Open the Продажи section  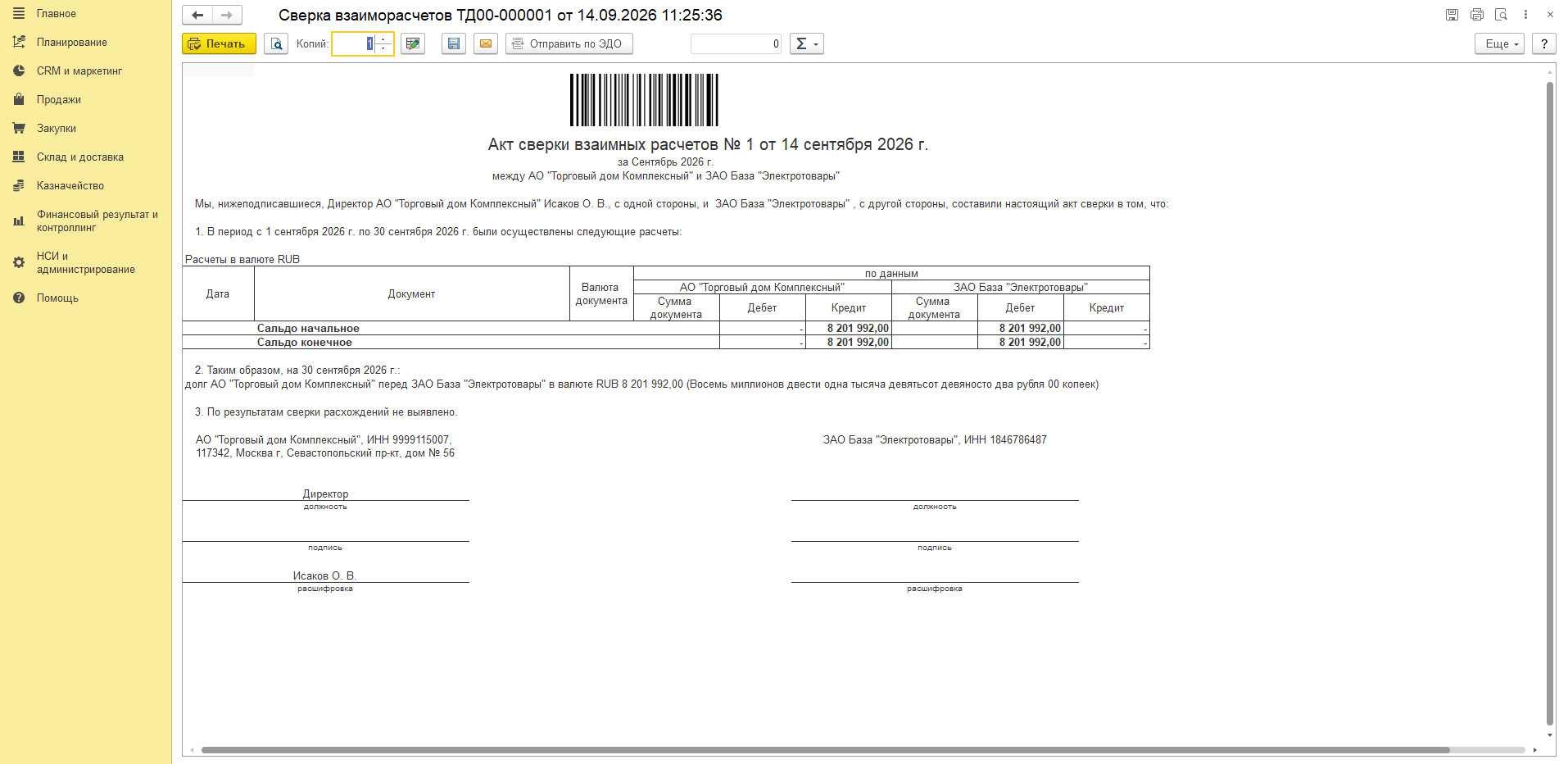pyautogui.click(x=58, y=100)
